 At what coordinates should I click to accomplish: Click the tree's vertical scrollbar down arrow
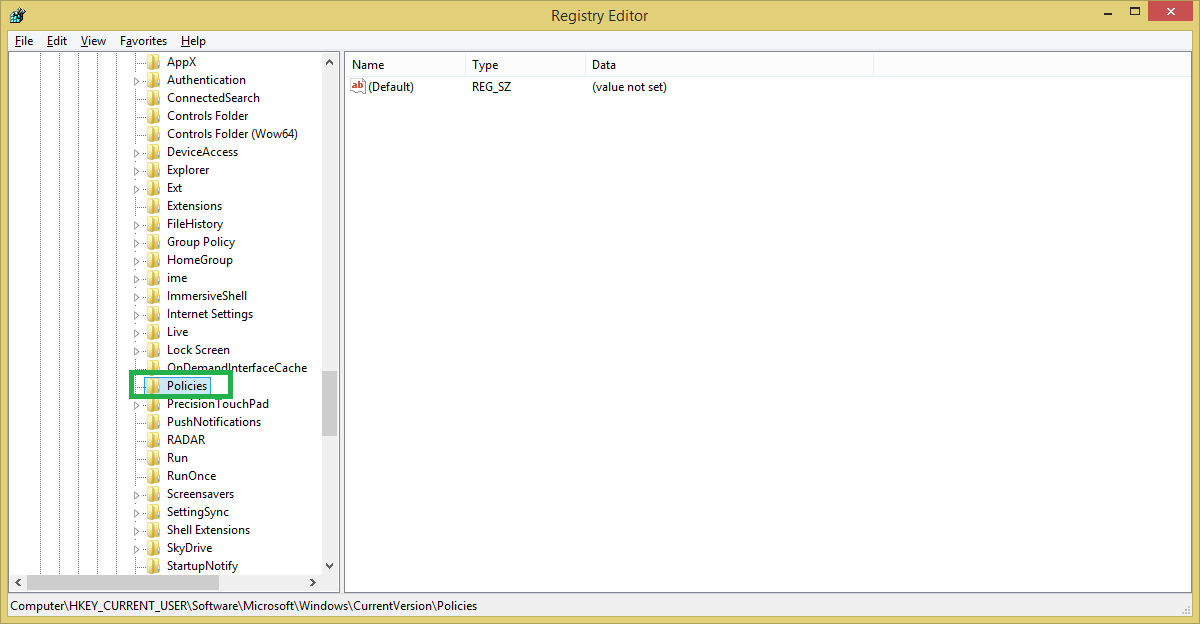point(330,565)
